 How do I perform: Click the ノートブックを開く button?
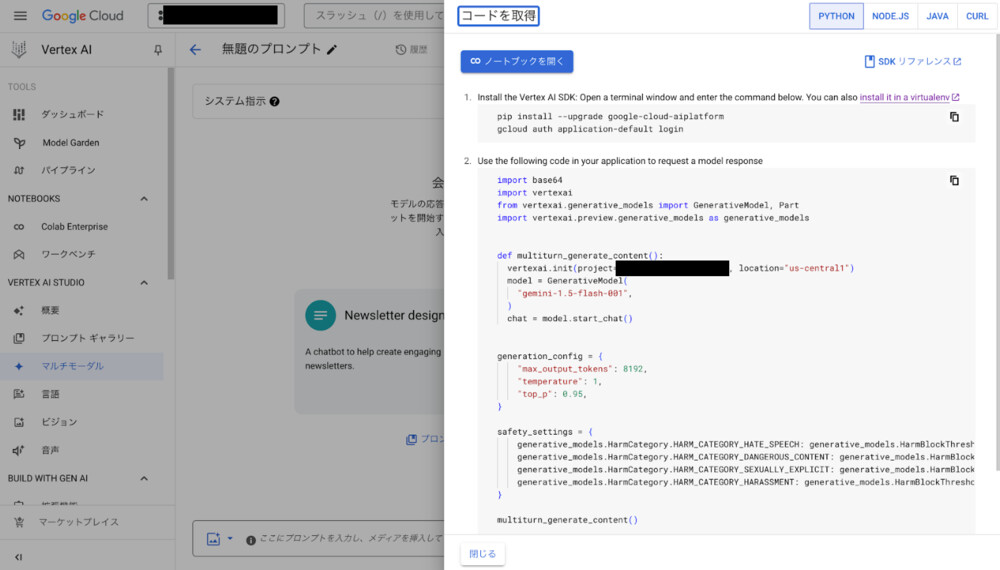[x=516, y=61]
